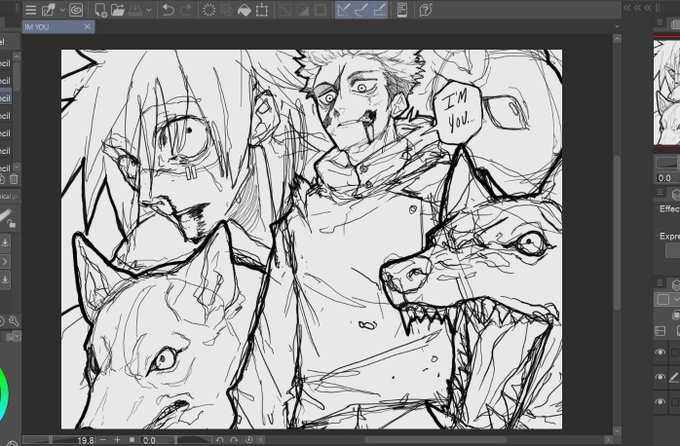Open the Layer panel menu icon
680x446 pixels.
click(x=660, y=283)
